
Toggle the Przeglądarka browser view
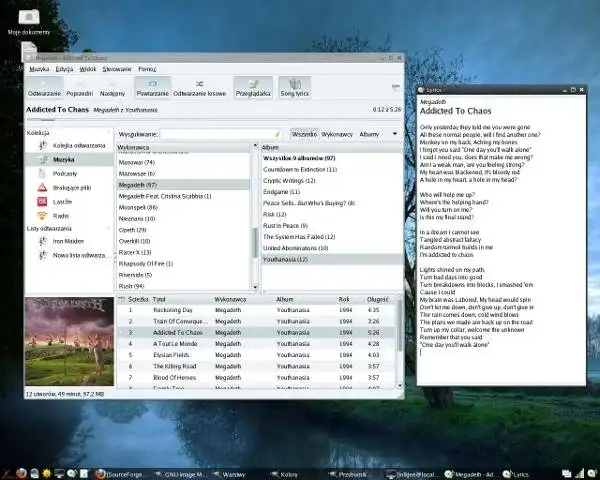tap(253, 87)
